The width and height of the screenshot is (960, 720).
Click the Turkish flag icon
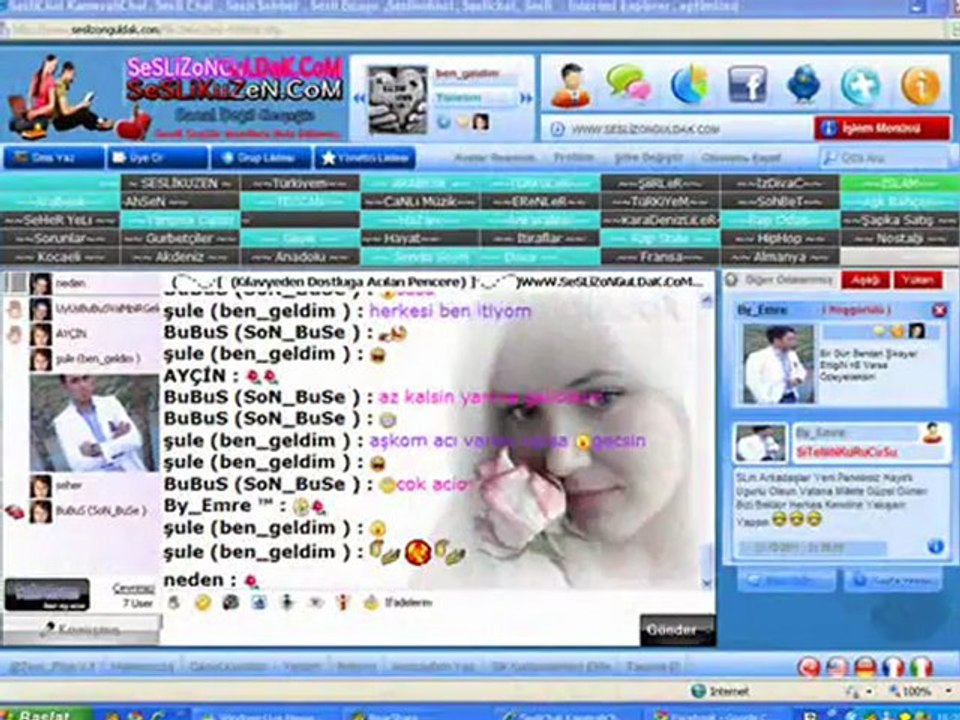809,667
